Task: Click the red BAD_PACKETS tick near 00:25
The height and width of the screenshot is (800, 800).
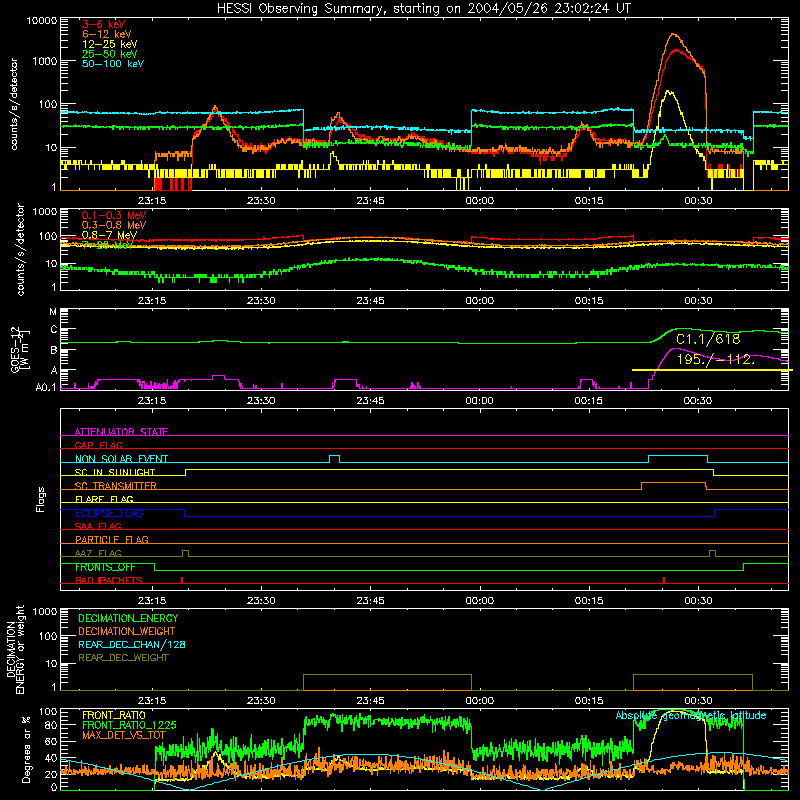Action: [663, 580]
